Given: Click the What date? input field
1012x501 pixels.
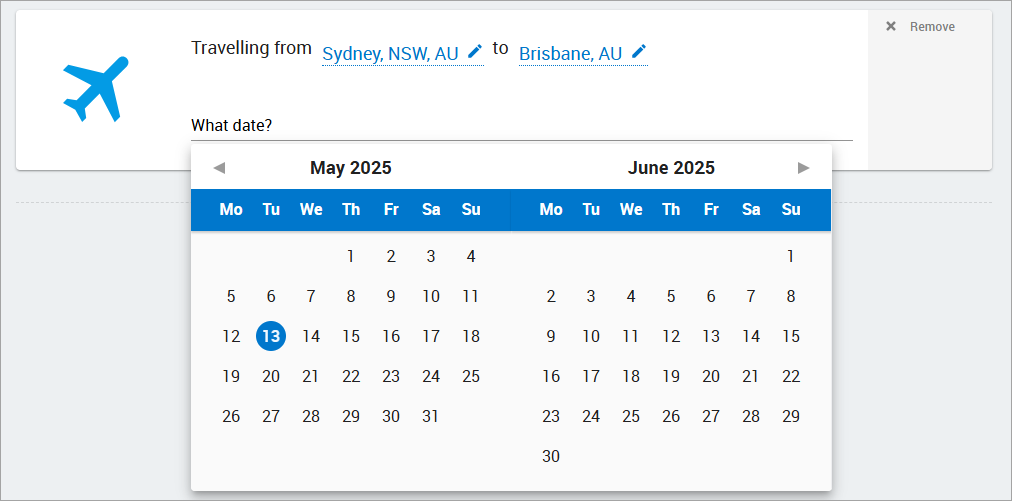Looking at the screenshot, I should coord(521,126).
